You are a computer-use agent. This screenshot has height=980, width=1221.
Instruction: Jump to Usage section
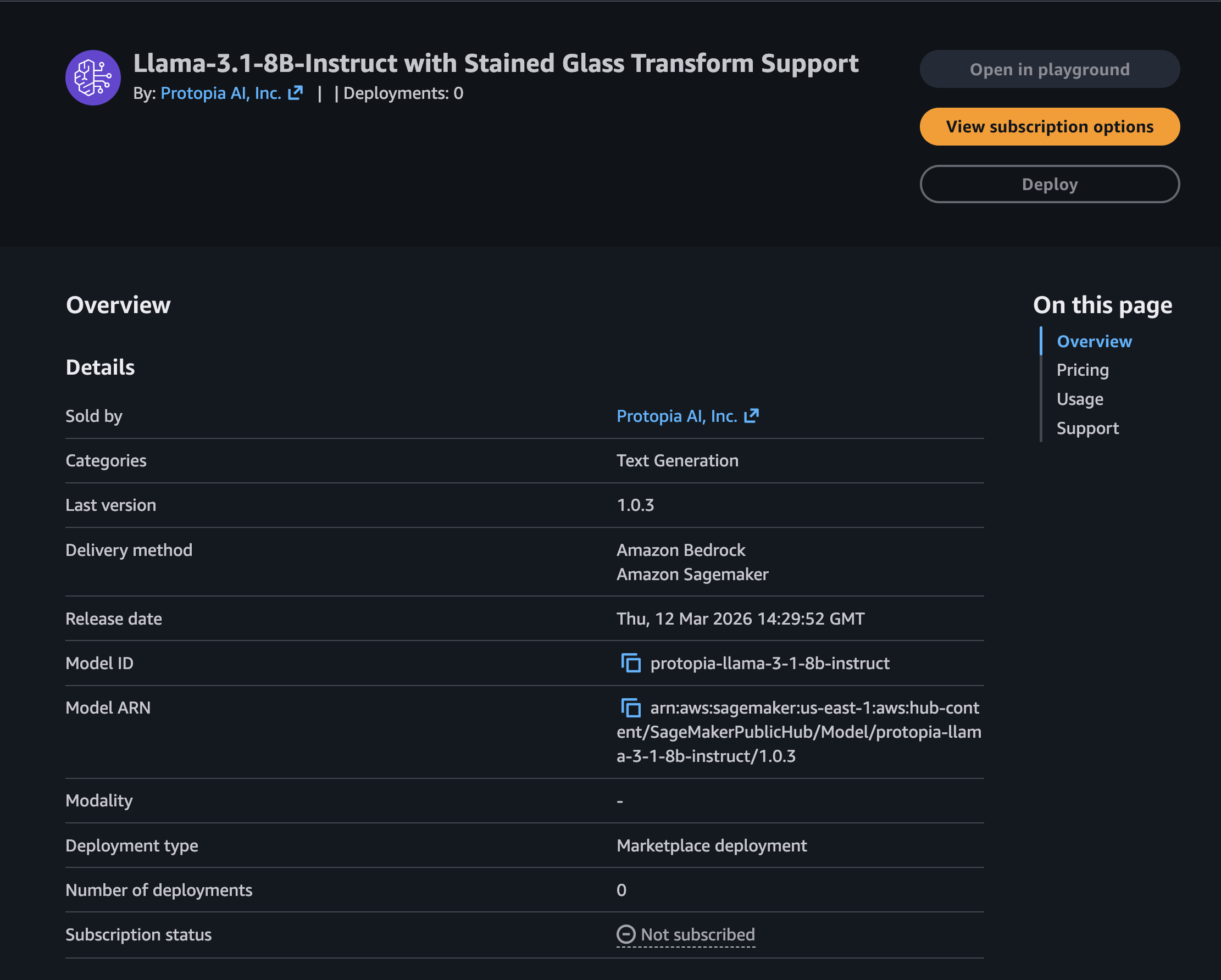point(1079,399)
